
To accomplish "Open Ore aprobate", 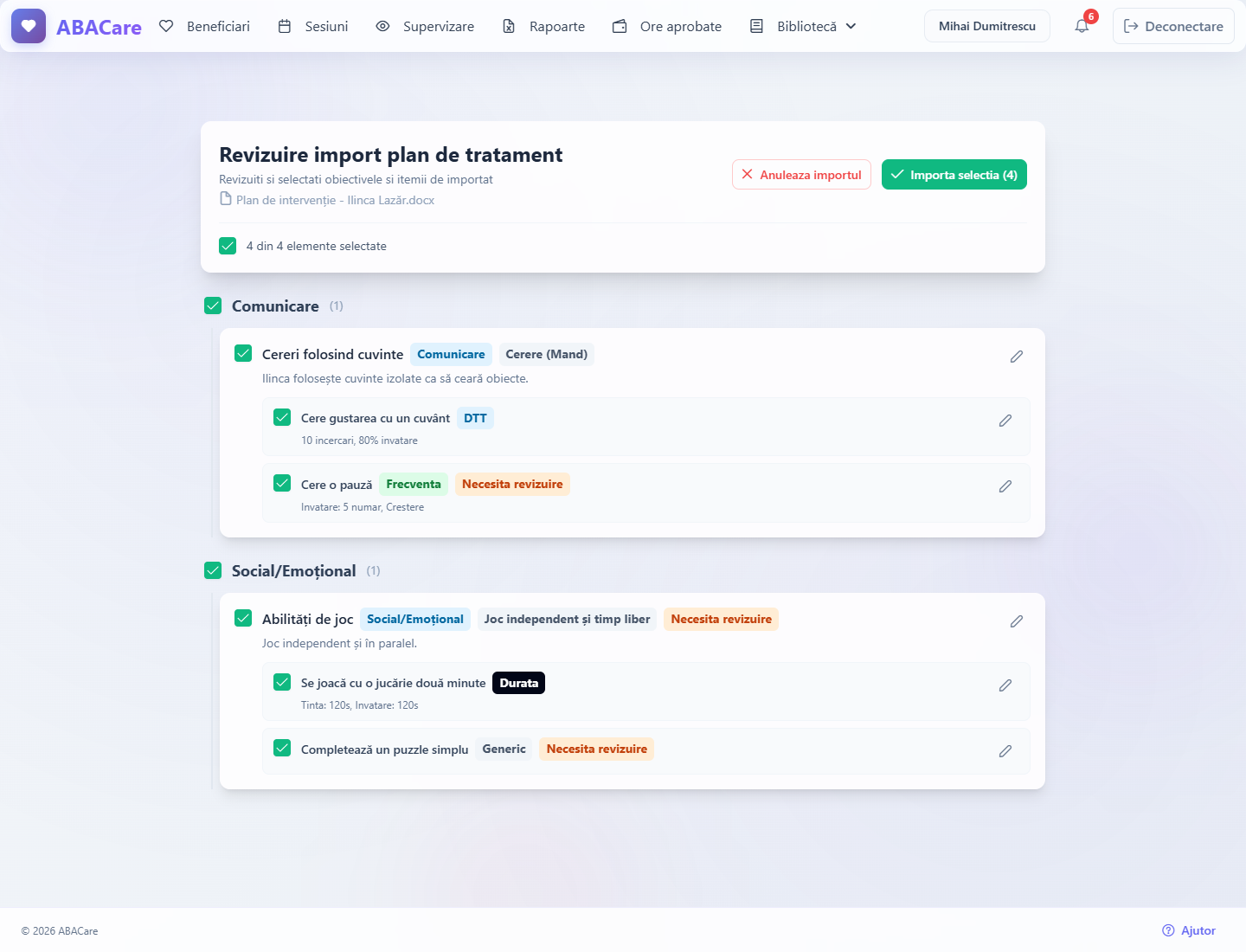I will click(x=667, y=26).
